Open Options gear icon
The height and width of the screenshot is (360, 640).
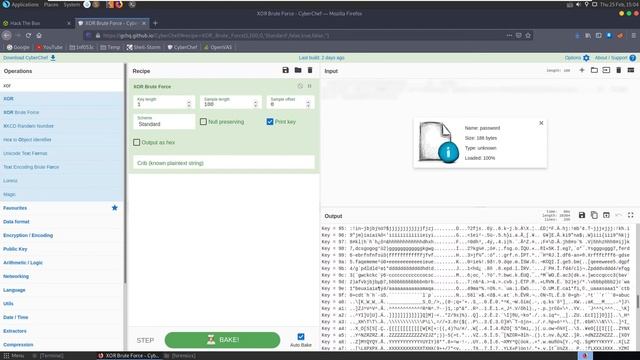point(586,58)
